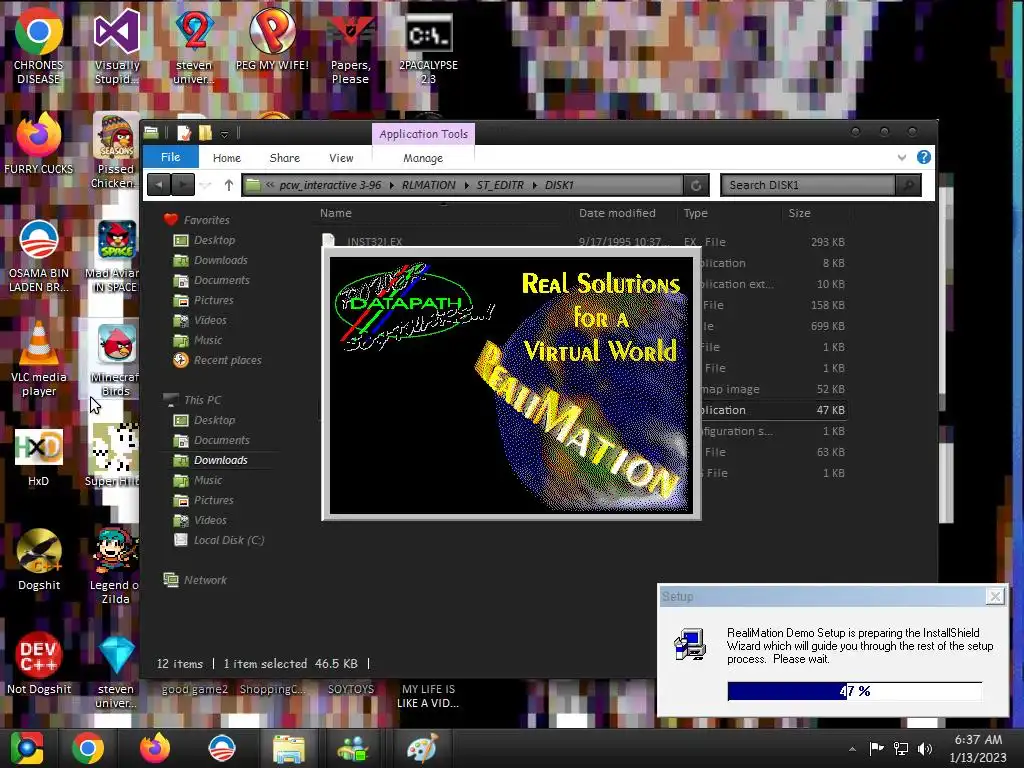The image size is (1024, 768).
Task: Select the Application Tools contextual tab
Action: (x=423, y=134)
